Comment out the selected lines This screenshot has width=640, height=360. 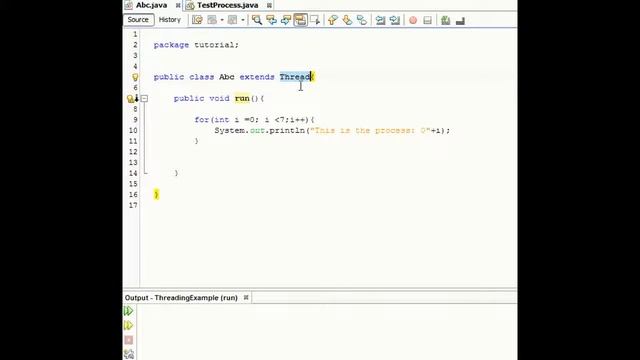tap(446, 20)
